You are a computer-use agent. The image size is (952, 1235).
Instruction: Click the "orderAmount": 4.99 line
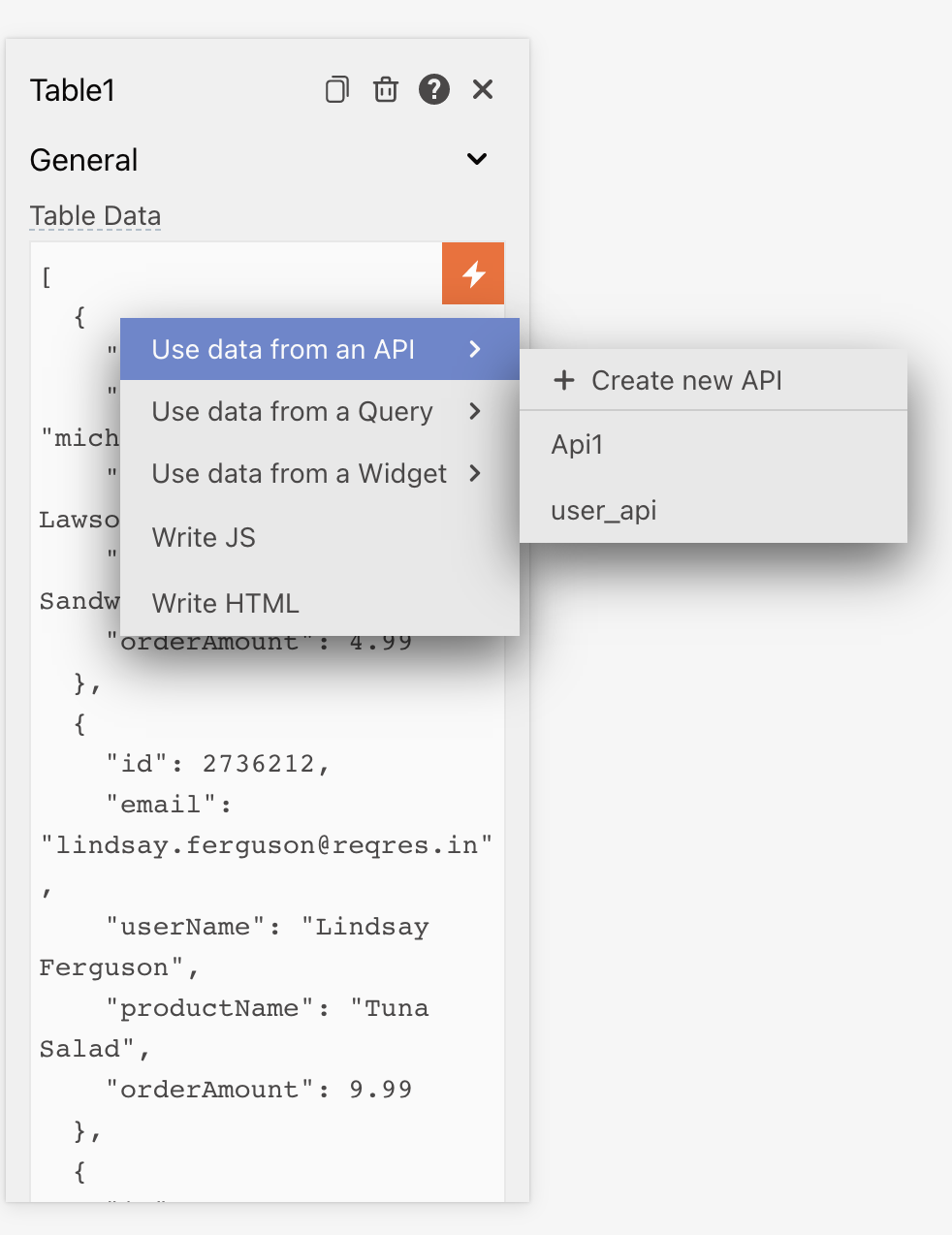coord(259,642)
